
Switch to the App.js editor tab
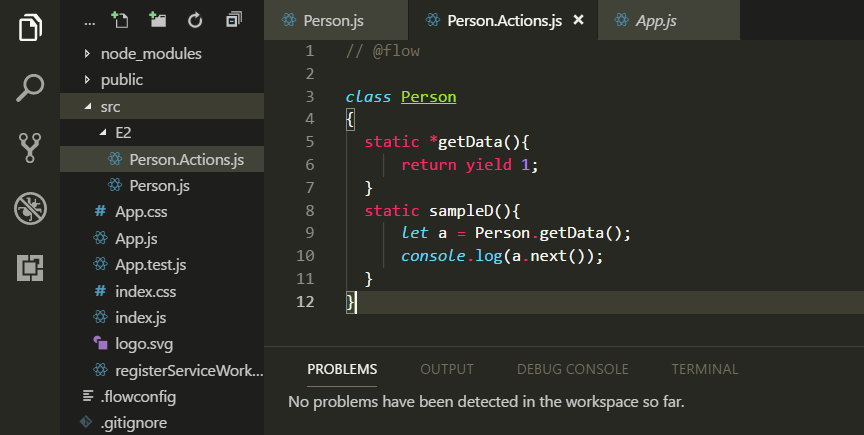coord(656,20)
